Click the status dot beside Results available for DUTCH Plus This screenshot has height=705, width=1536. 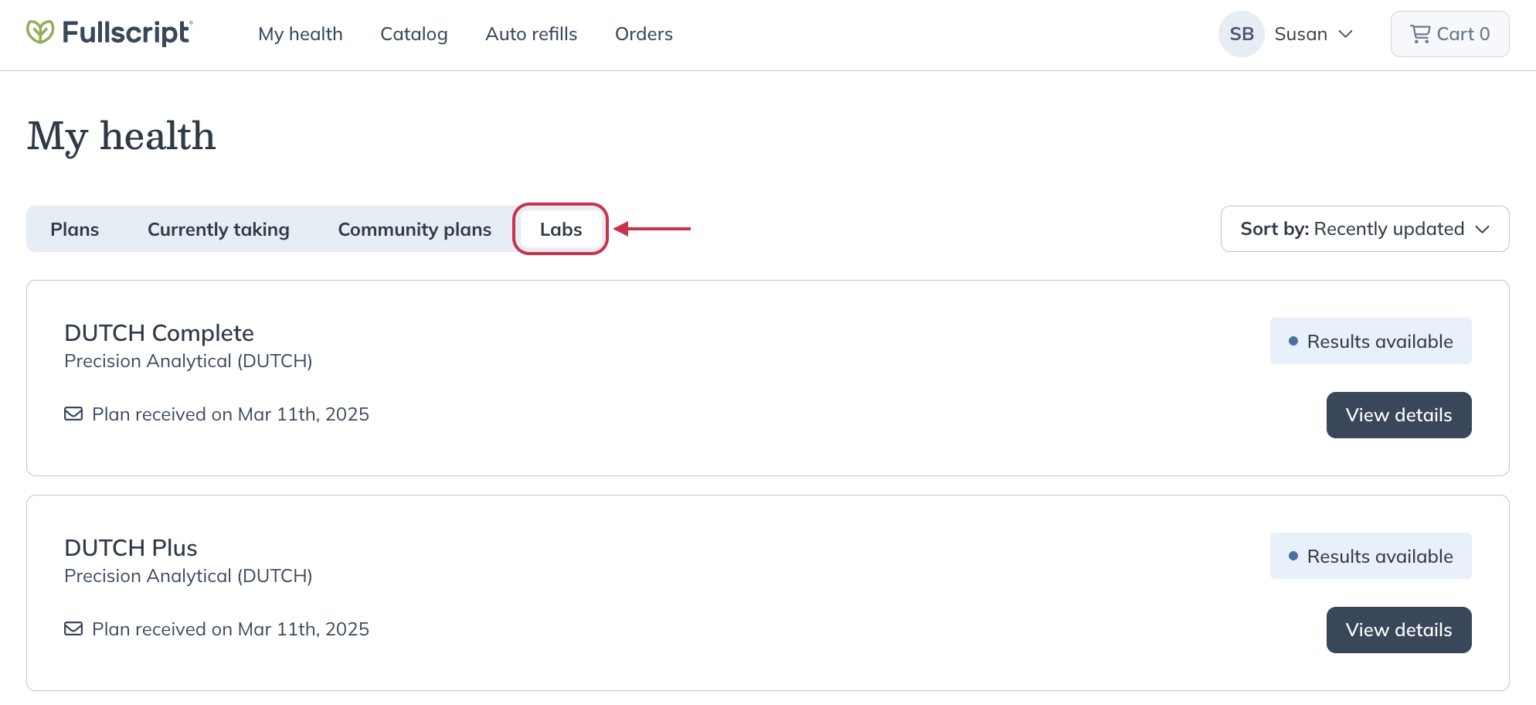1293,555
